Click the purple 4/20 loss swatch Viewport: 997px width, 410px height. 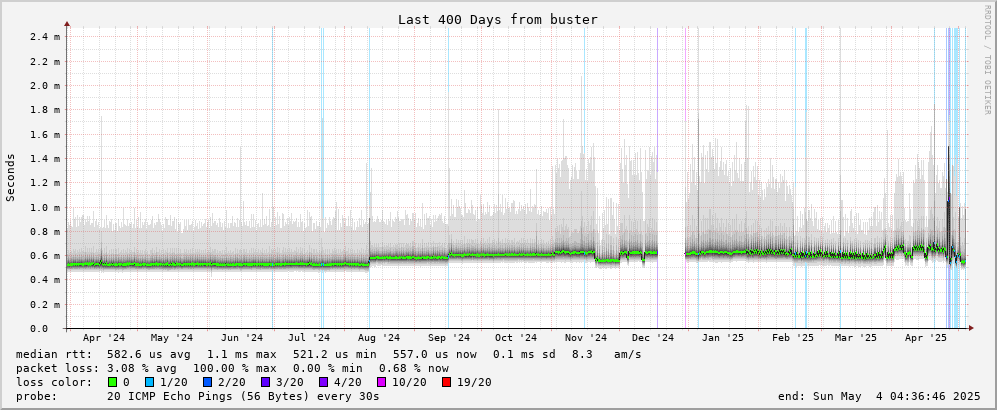[x=326, y=382]
